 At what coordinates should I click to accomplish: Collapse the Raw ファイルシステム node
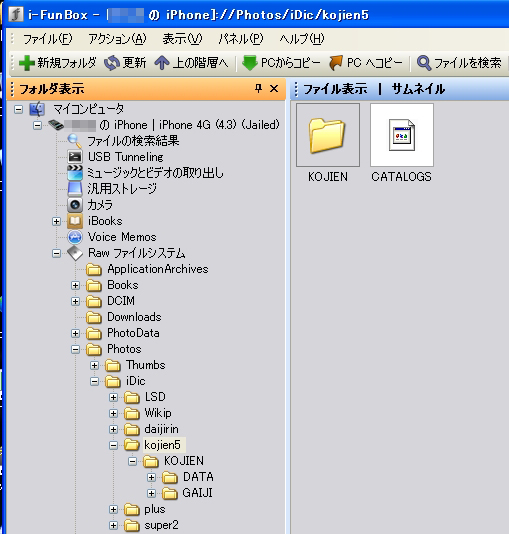click(x=57, y=253)
